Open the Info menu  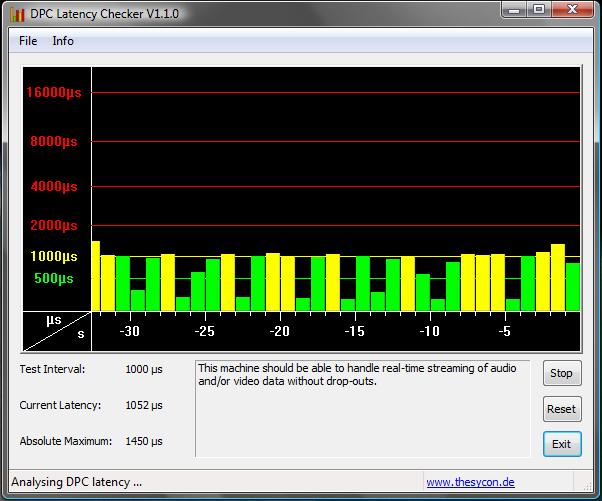pyautogui.click(x=63, y=41)
